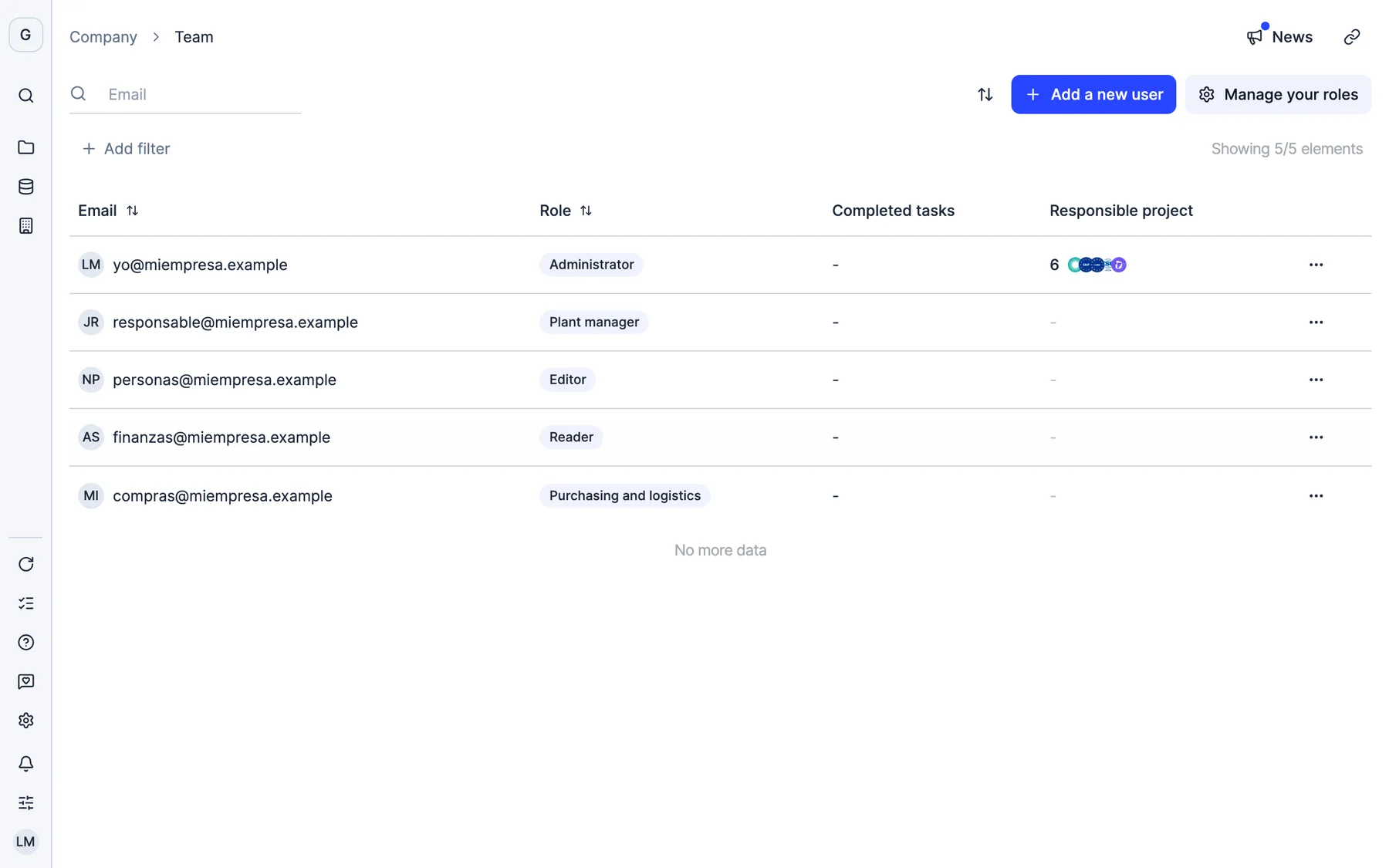Click the sort arrows next to Add a new user
The width and height of the screenshot is (1389, 868).
pyautogui.click(x=985, y=94)
